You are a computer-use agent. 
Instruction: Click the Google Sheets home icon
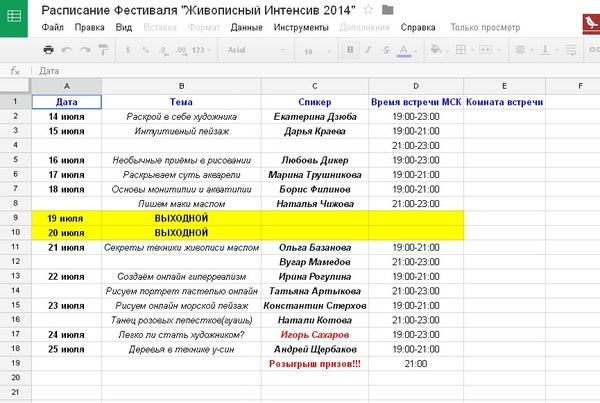[14, 17]
